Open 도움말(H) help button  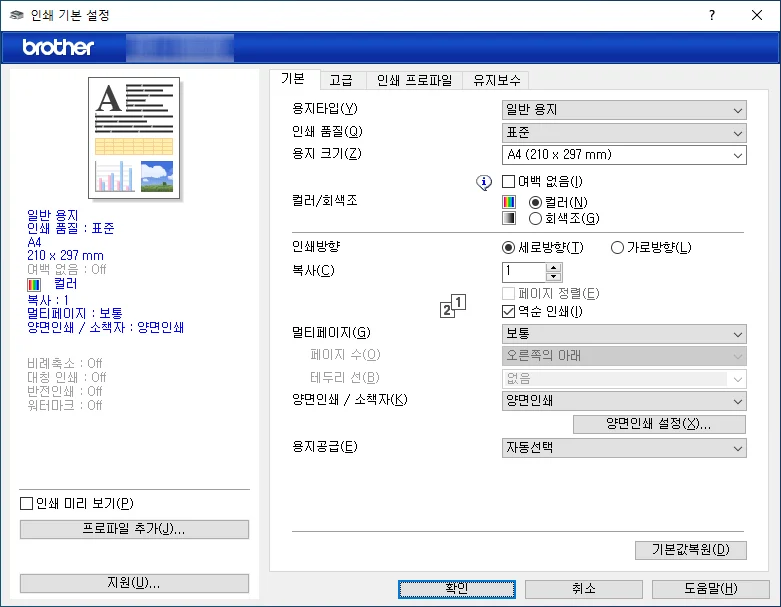point(711,589)
